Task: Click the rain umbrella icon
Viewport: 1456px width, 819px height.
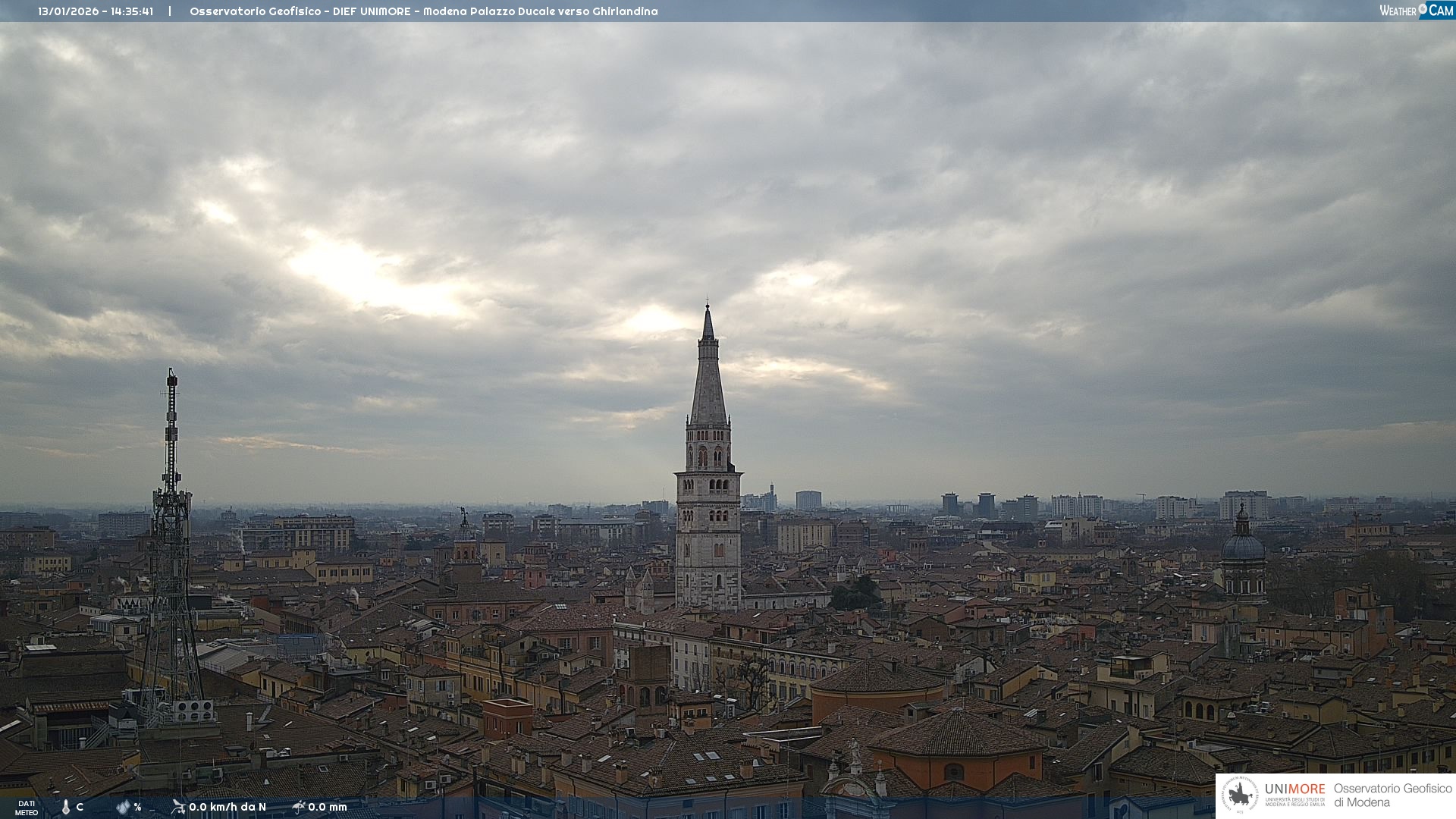Action: [x=299, y=807]
